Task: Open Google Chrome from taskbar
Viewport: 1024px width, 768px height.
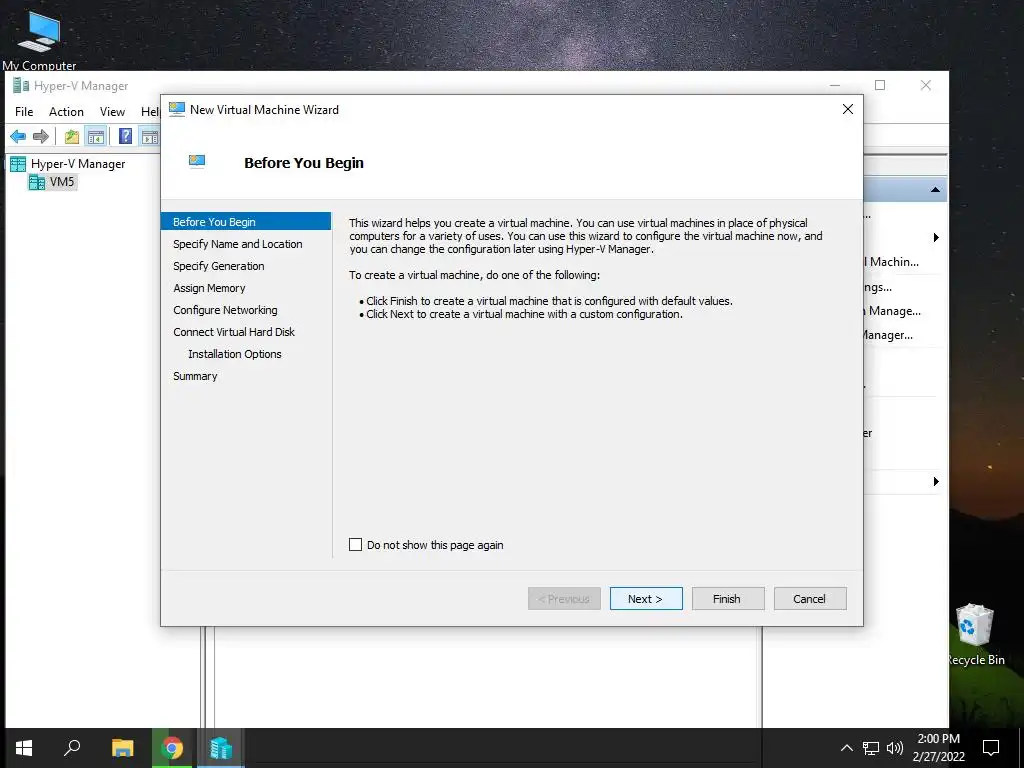Action: [172, 748]
